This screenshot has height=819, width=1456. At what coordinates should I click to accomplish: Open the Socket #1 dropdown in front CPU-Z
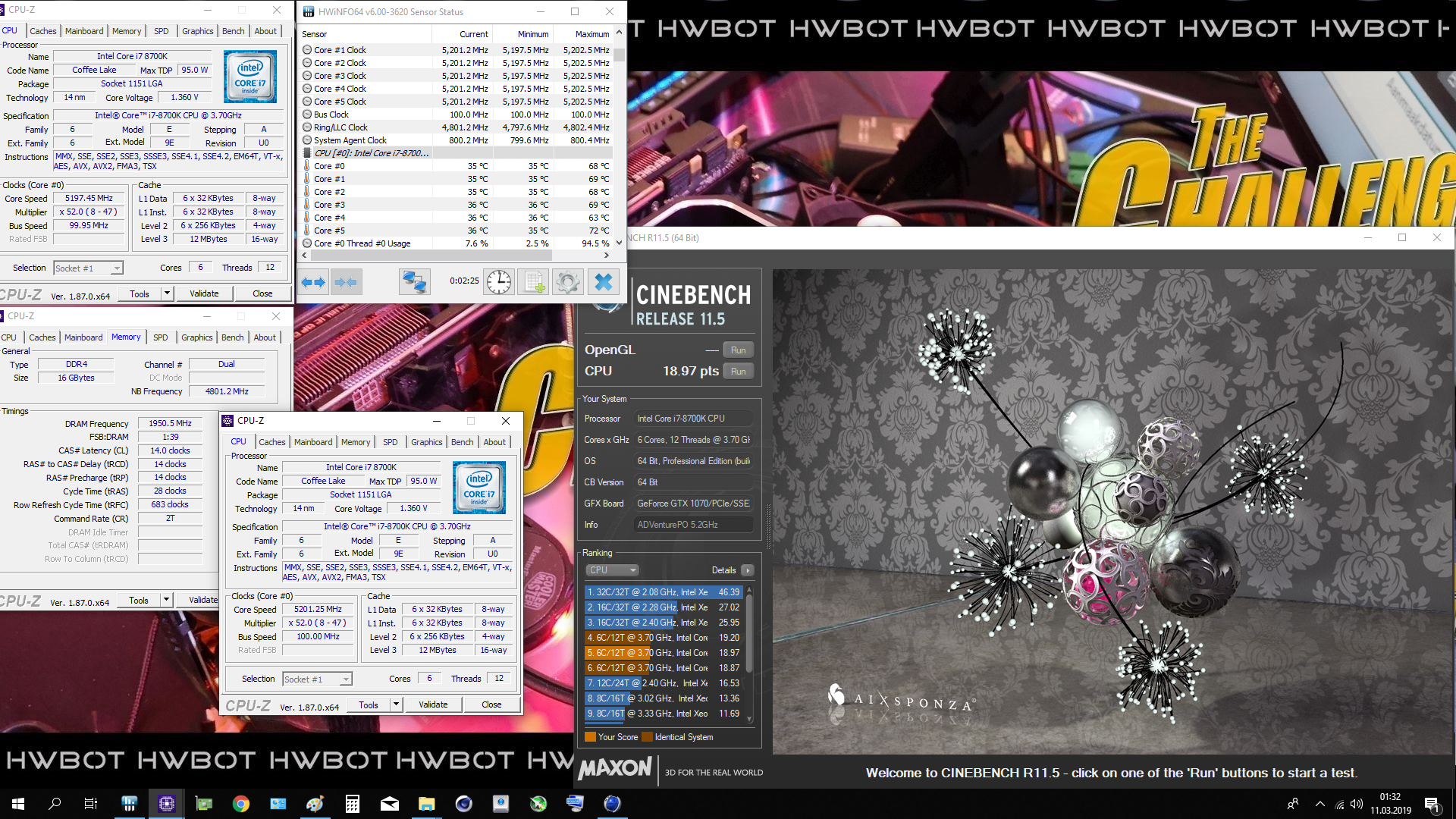[346, 679]
